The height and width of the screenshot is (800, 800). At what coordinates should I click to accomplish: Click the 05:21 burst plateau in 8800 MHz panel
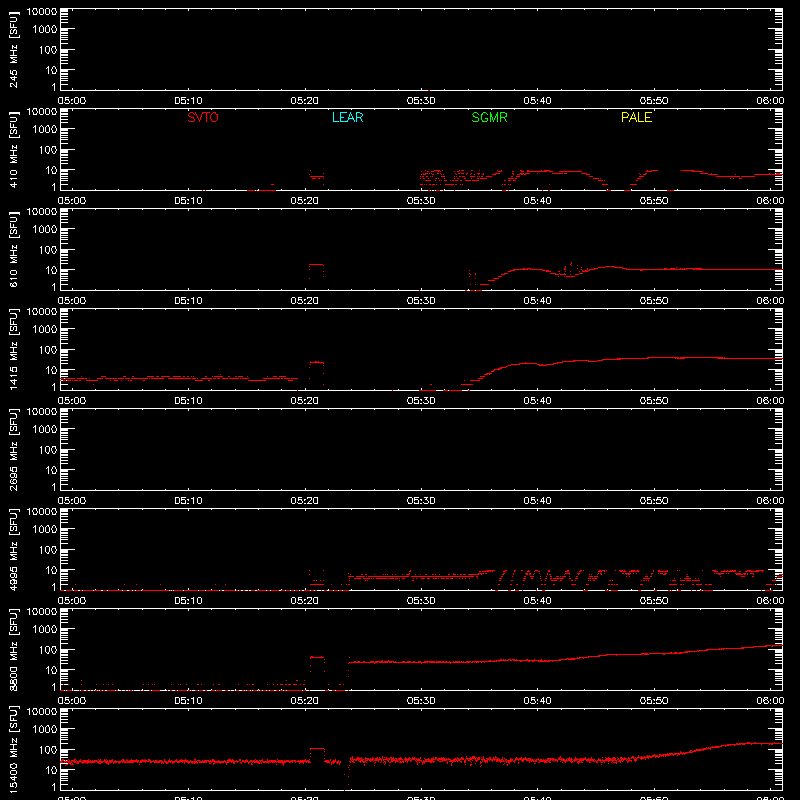point(317,658)
